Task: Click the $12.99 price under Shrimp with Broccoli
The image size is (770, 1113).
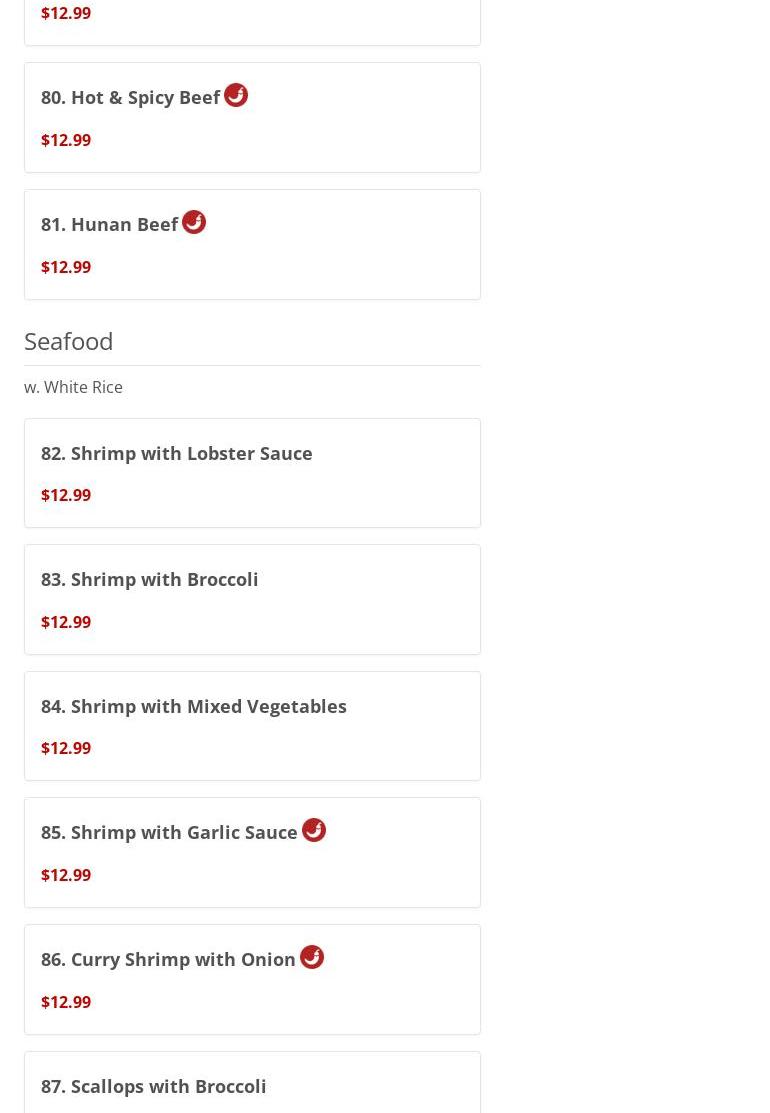Action: point(66,622)
